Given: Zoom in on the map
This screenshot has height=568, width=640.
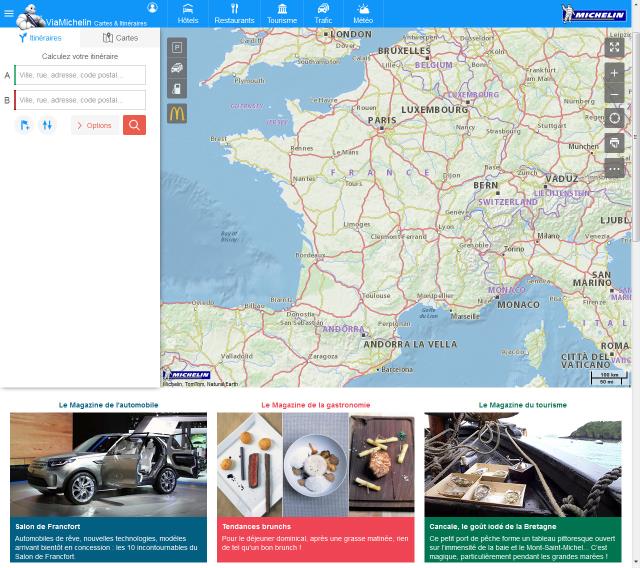Looking at the screenshot, I should 614,73.
